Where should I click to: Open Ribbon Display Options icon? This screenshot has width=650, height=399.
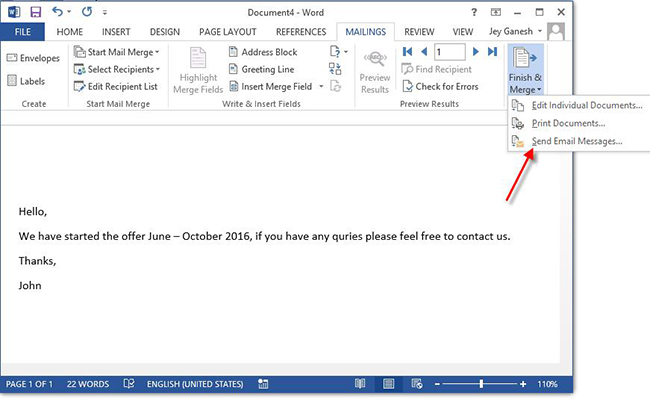pyautogui.click(x=495, y=12)
